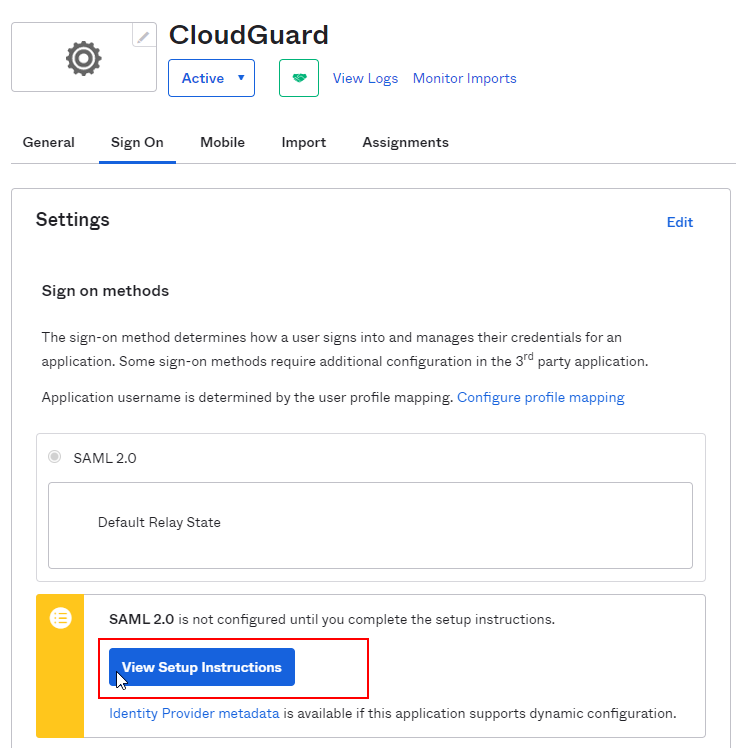This screenshot has width=736, height=748.
Task: Open the Mobile tab
Action: pyautogui.click(x=222, y=142)
